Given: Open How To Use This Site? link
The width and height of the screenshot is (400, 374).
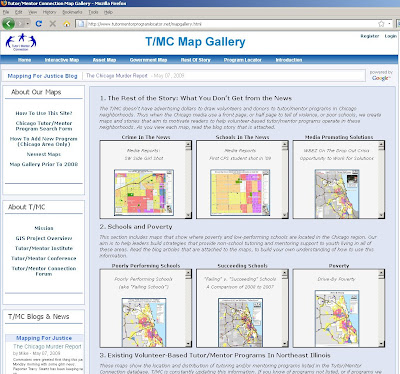Looking at the screenshot, I should 44,113.
